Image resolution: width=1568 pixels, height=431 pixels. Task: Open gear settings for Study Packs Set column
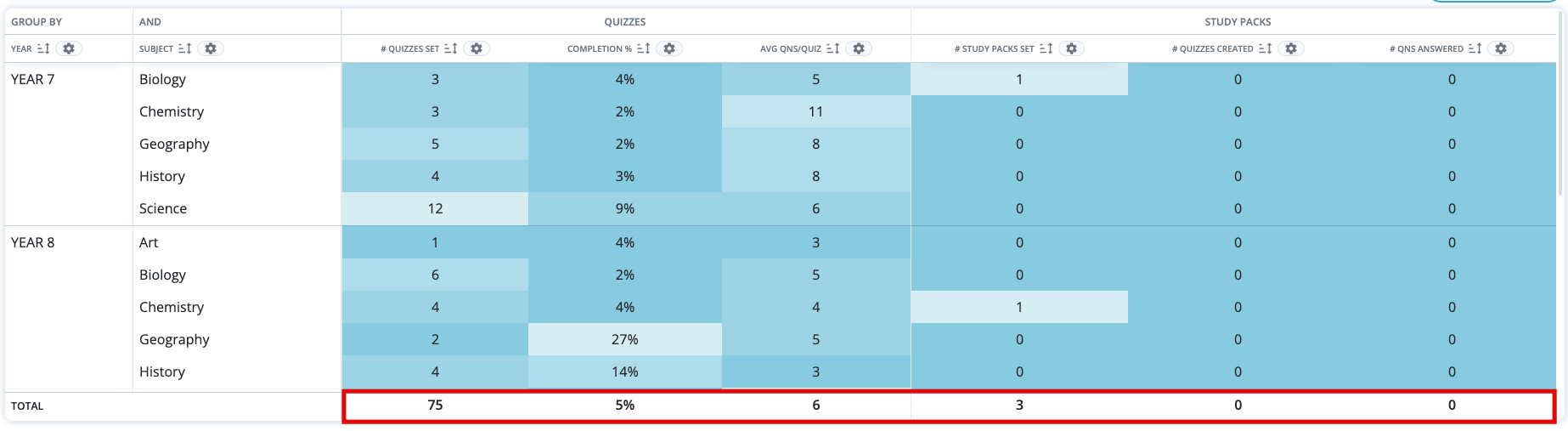point(1072,48)
